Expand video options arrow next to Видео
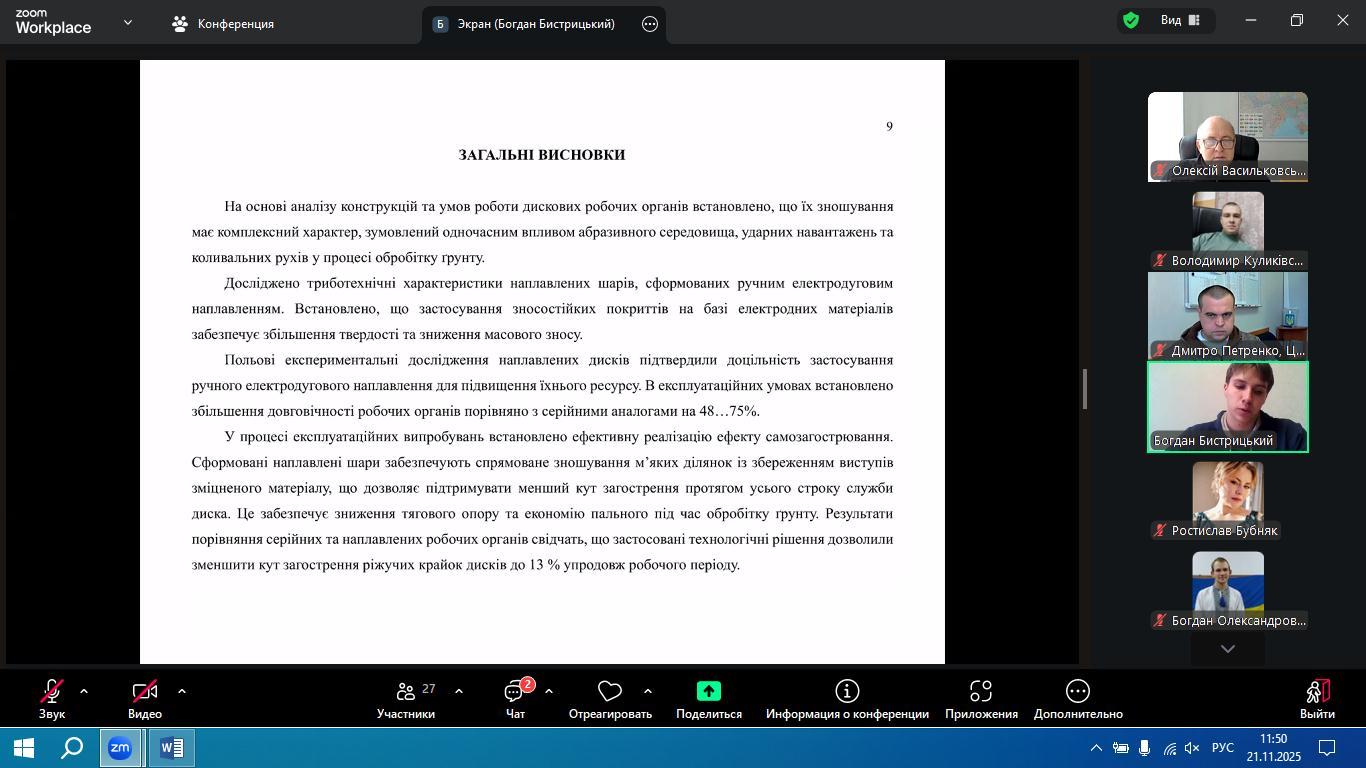The image size is (1366, 768). (182, 691)
